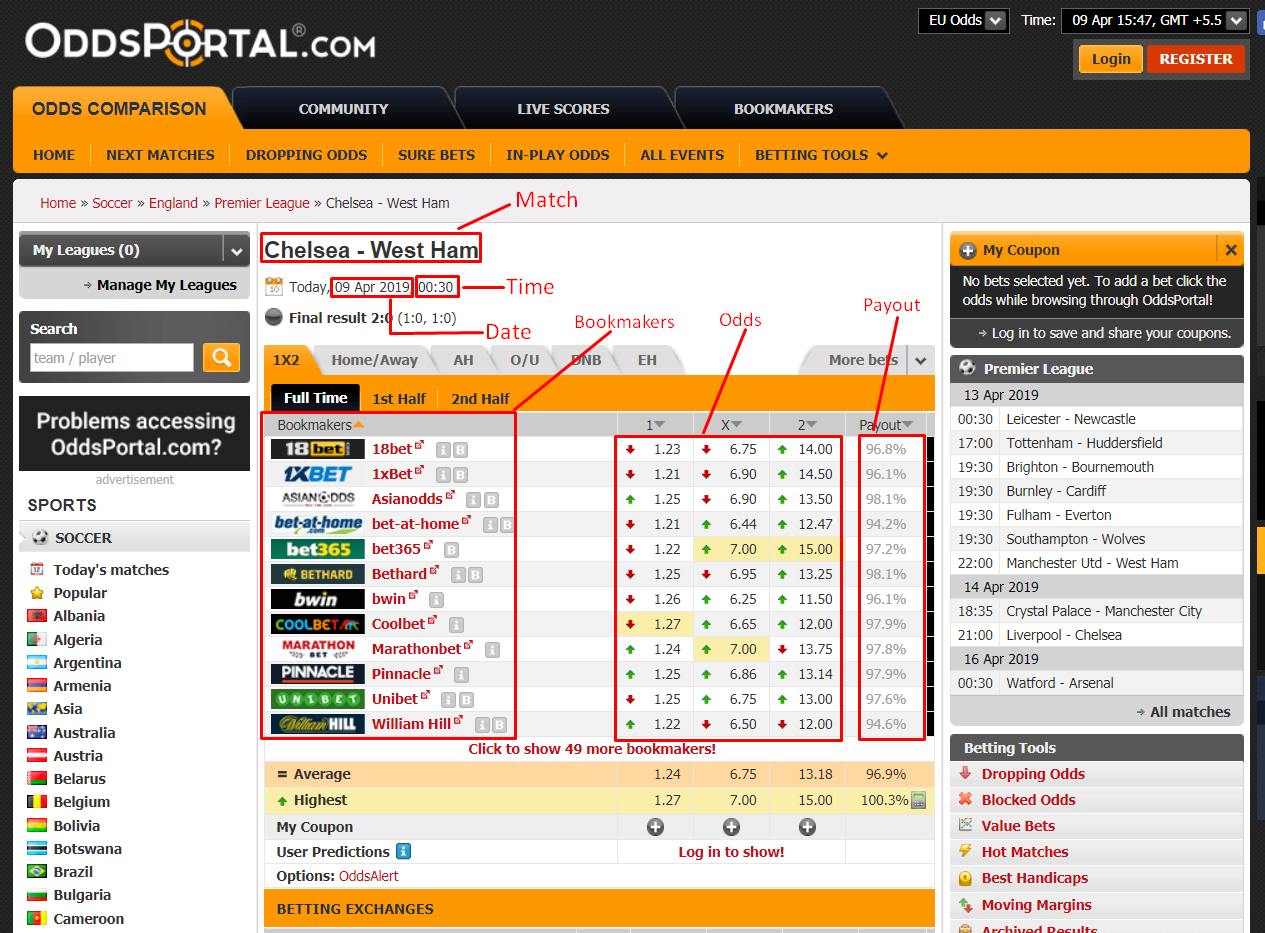Open Hot Matches tool
Screen dimensions: 1265x933
point(1025,852)
